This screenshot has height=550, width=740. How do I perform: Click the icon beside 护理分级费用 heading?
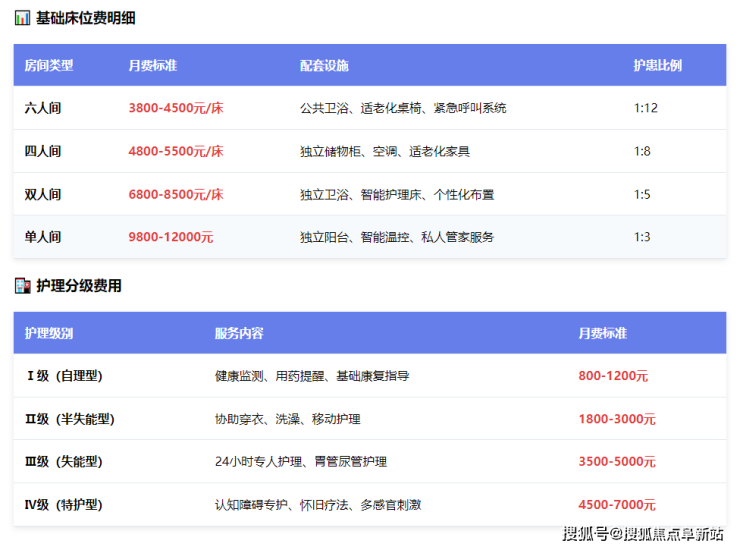click(x=22, y=286)
